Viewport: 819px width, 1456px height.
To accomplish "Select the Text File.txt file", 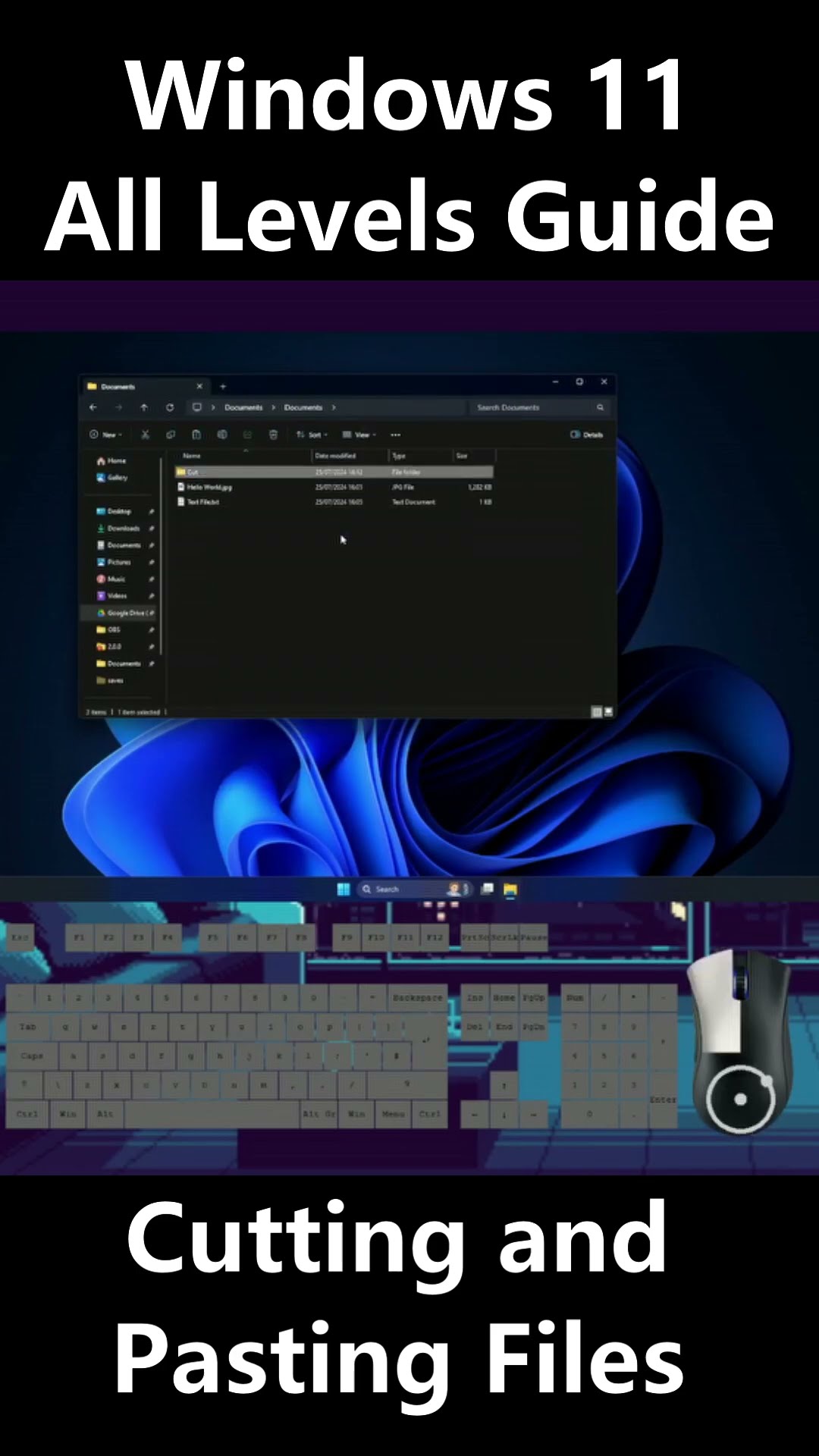I will point(203,501).
